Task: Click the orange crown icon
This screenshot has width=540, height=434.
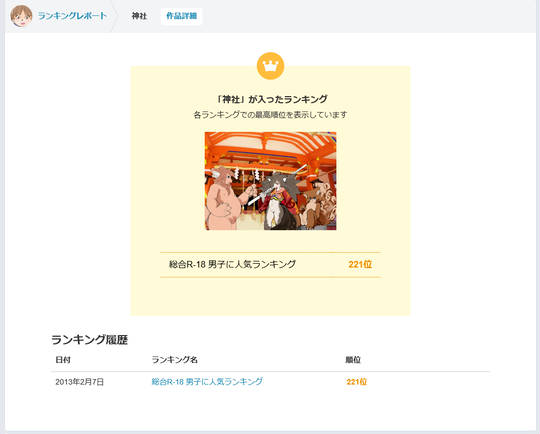Action: pyautogui.click(x=270, y=66)
